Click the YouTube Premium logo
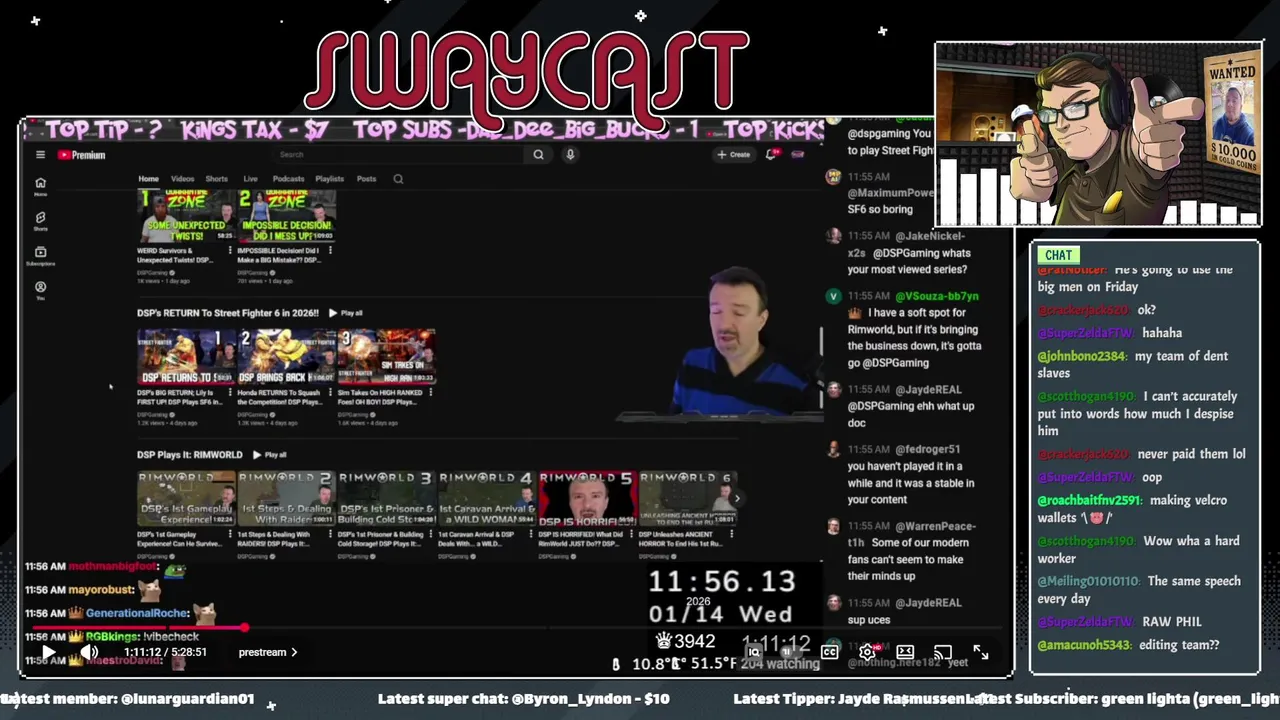This screenshot has width=1280, height=720. [81, 155]
